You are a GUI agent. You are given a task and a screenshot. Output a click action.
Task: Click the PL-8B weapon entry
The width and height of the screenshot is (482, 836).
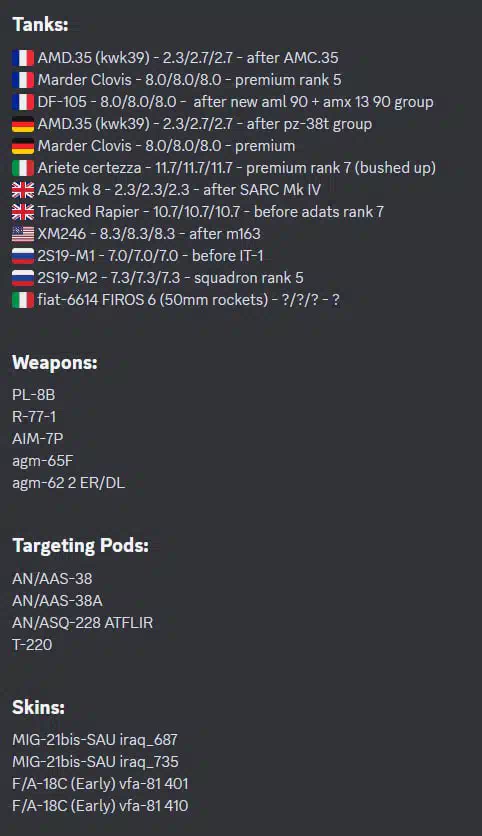pos(34,395)
